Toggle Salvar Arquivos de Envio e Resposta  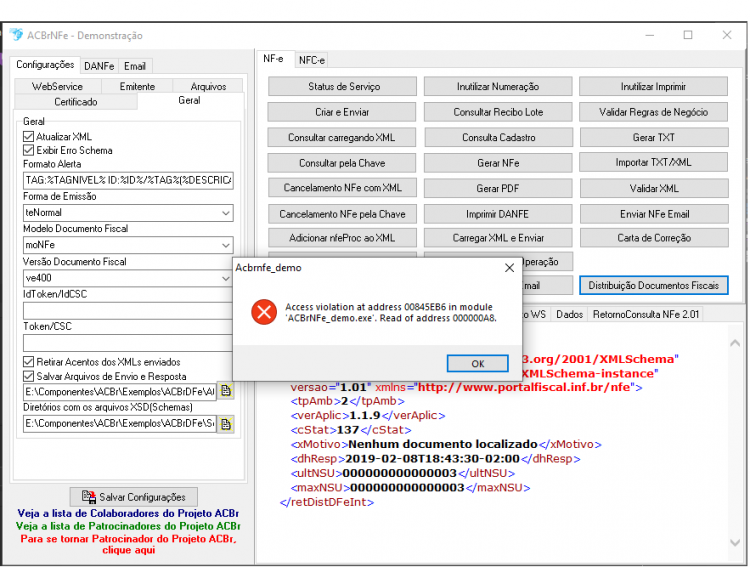tap(29, 376)
